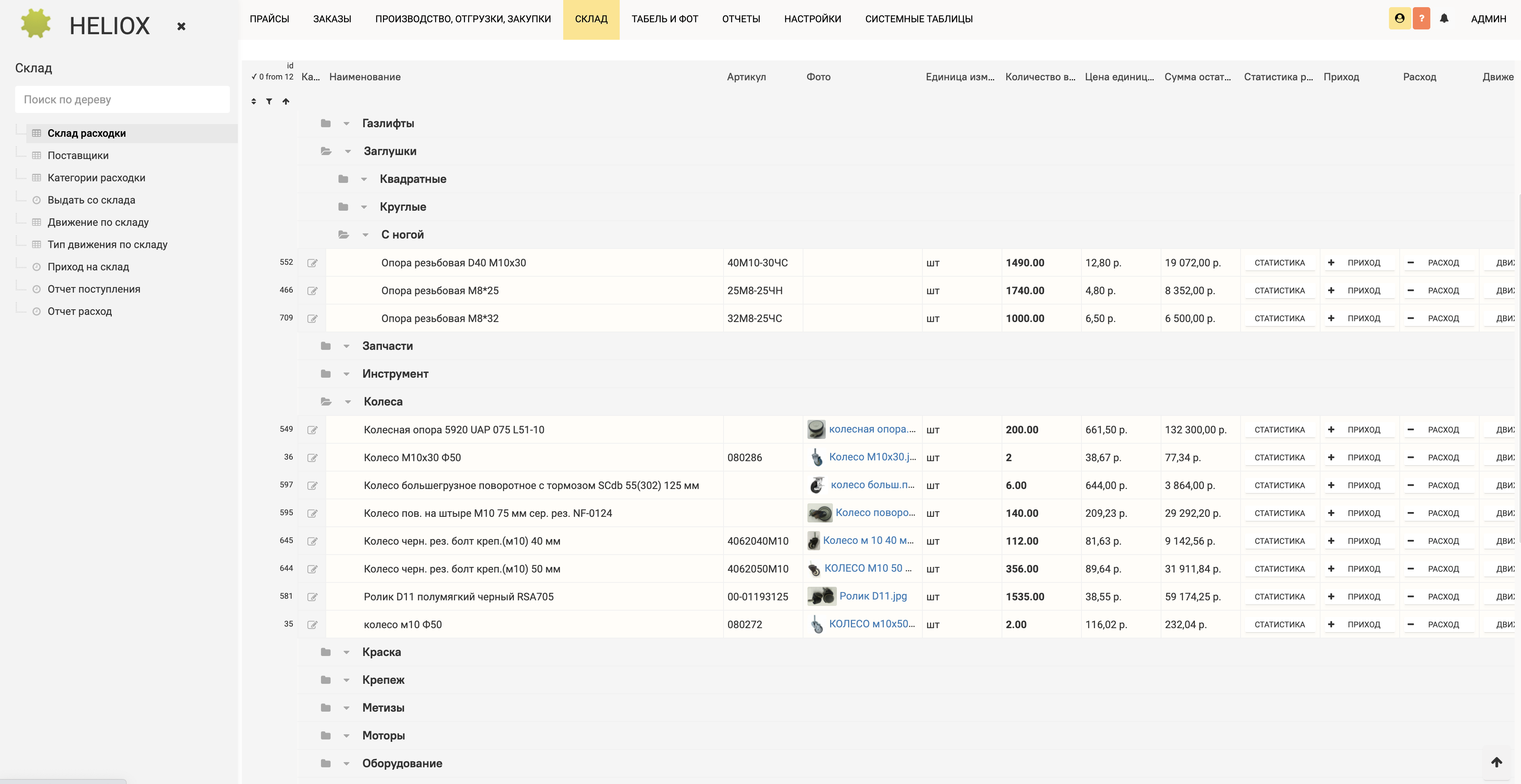Screen dimensions: 1521x784
Task: Open the notifications bell
Action: [x=1444, y=18]
